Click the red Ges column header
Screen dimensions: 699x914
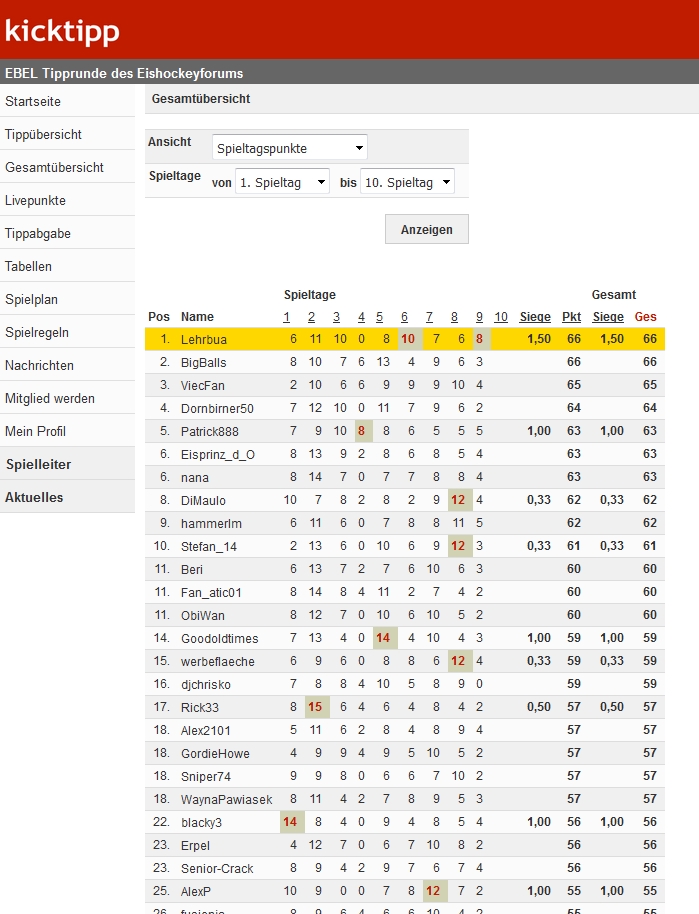tap(646, 317)
